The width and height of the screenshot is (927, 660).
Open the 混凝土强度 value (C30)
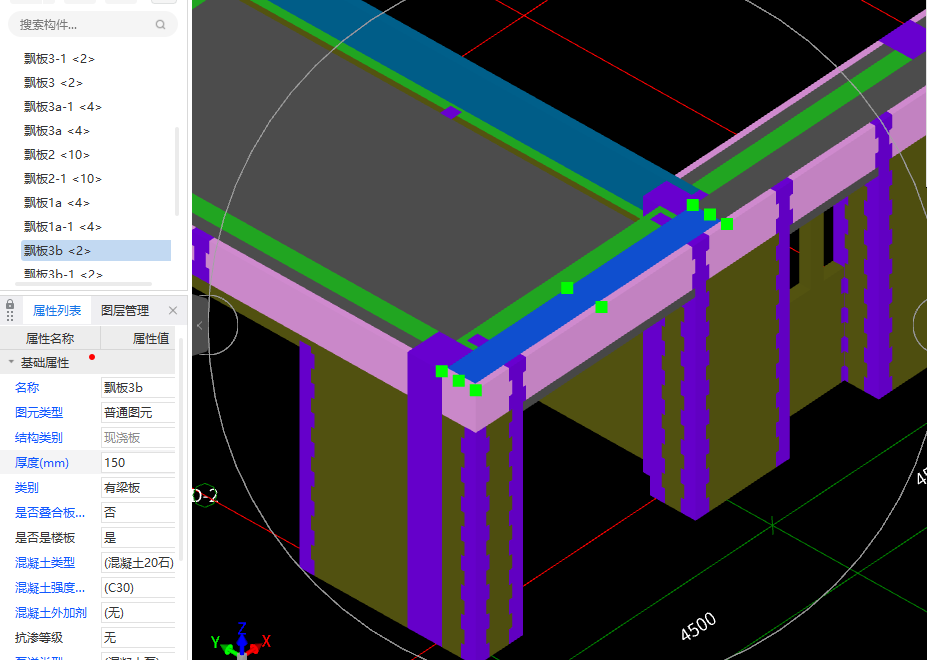click(x=138, y=588)
